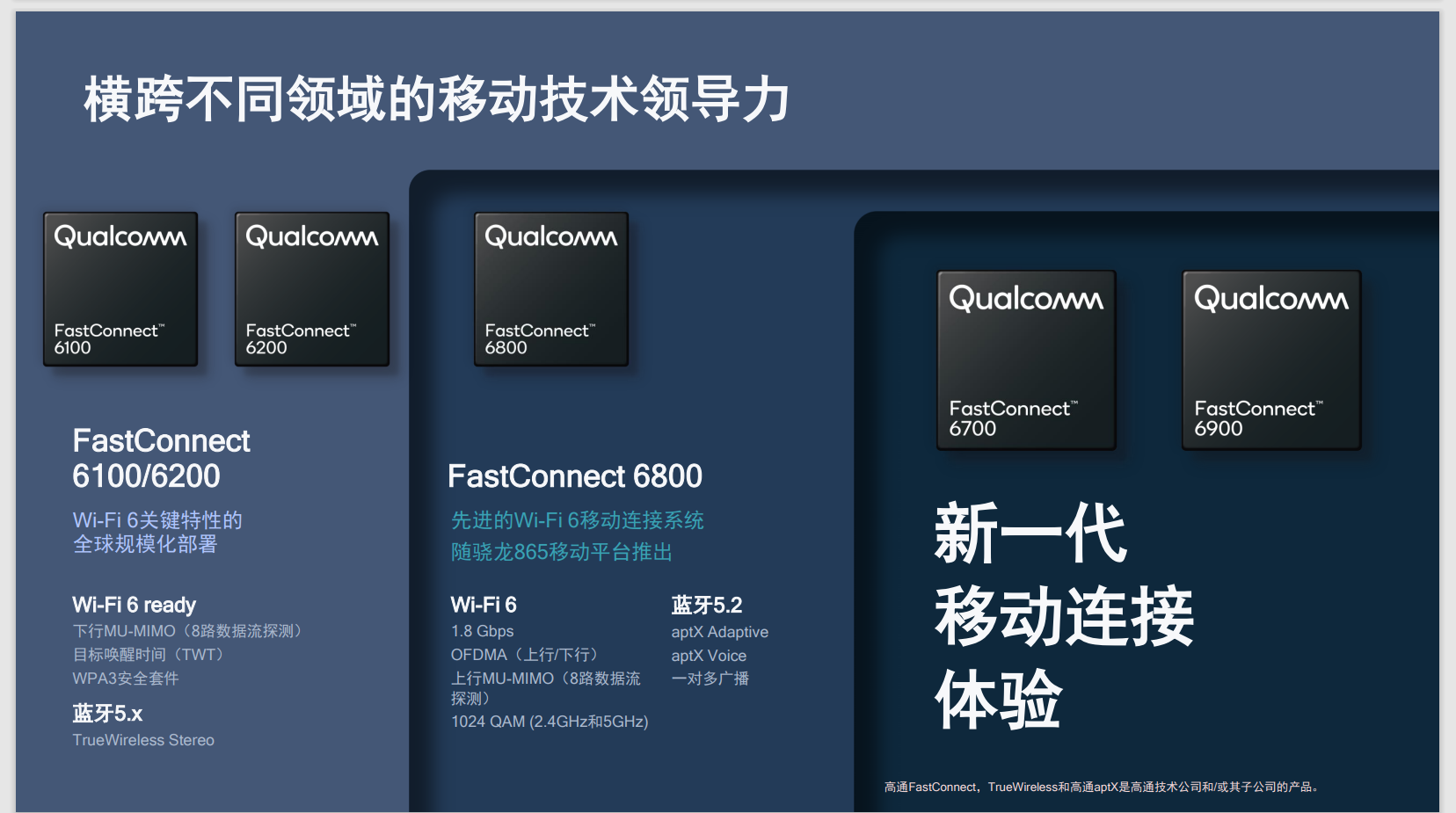Click the text 先进的Wi-Fi 6移动连接系统

tap(578, 520)
